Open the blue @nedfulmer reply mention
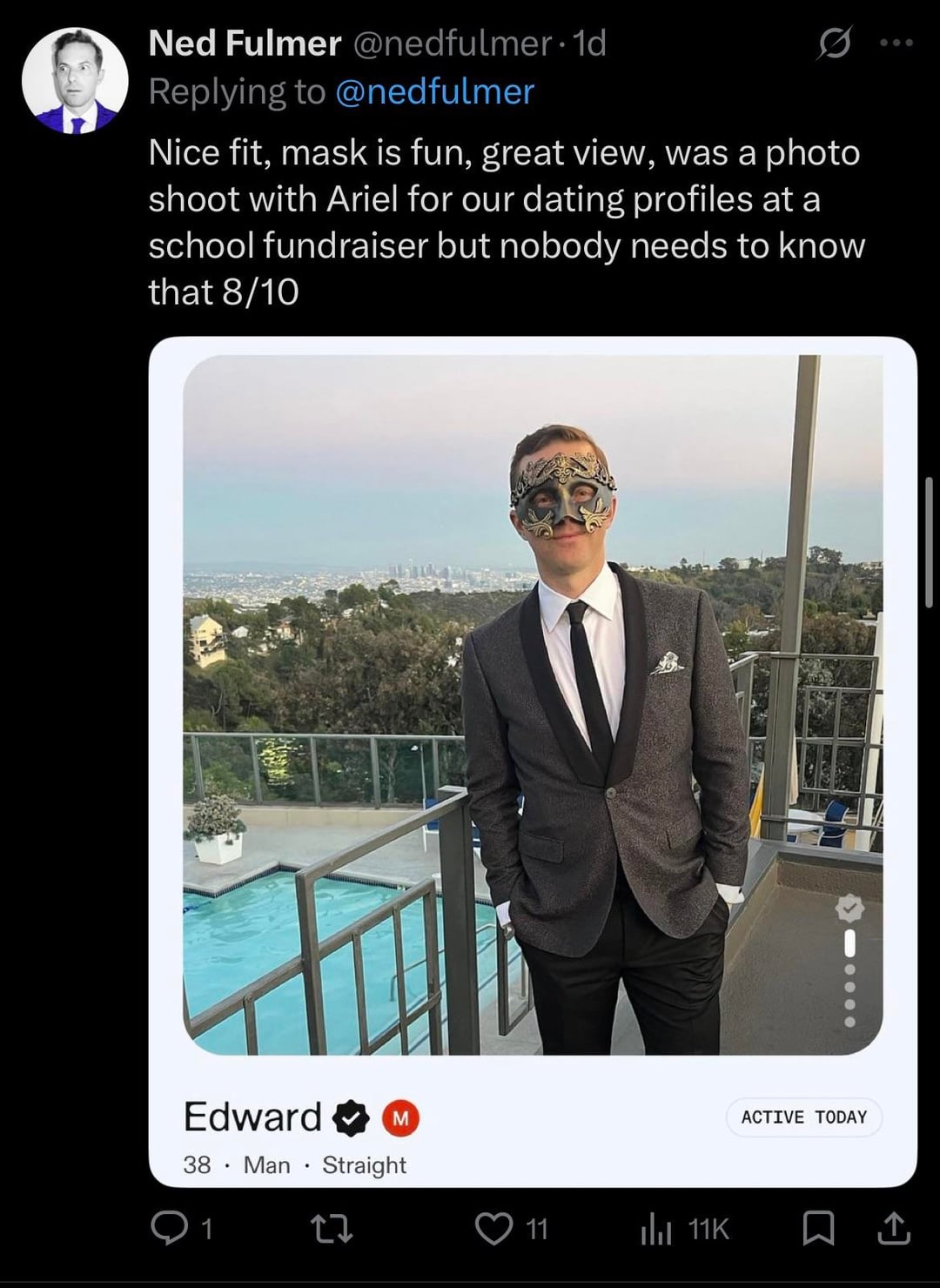Screen dimensions: 940x1288 pos(435,91)
